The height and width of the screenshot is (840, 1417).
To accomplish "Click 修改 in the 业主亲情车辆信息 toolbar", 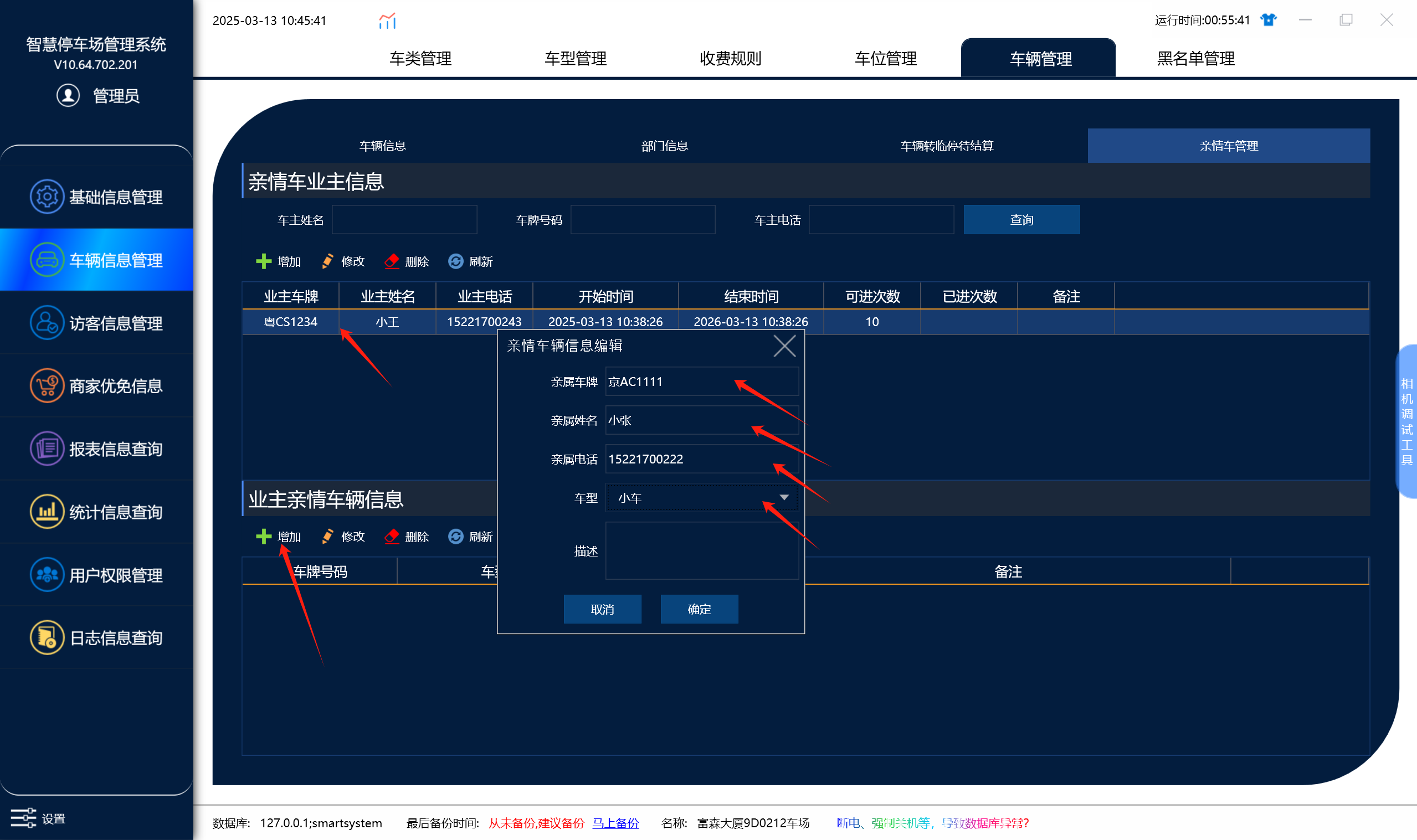I will click(x=343, y=537).
